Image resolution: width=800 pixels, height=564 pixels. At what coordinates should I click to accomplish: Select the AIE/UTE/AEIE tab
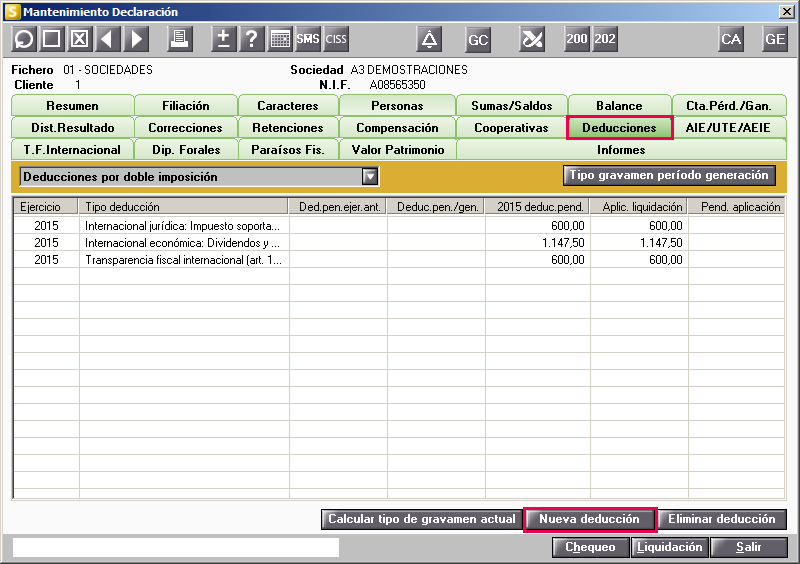point(729,128)
